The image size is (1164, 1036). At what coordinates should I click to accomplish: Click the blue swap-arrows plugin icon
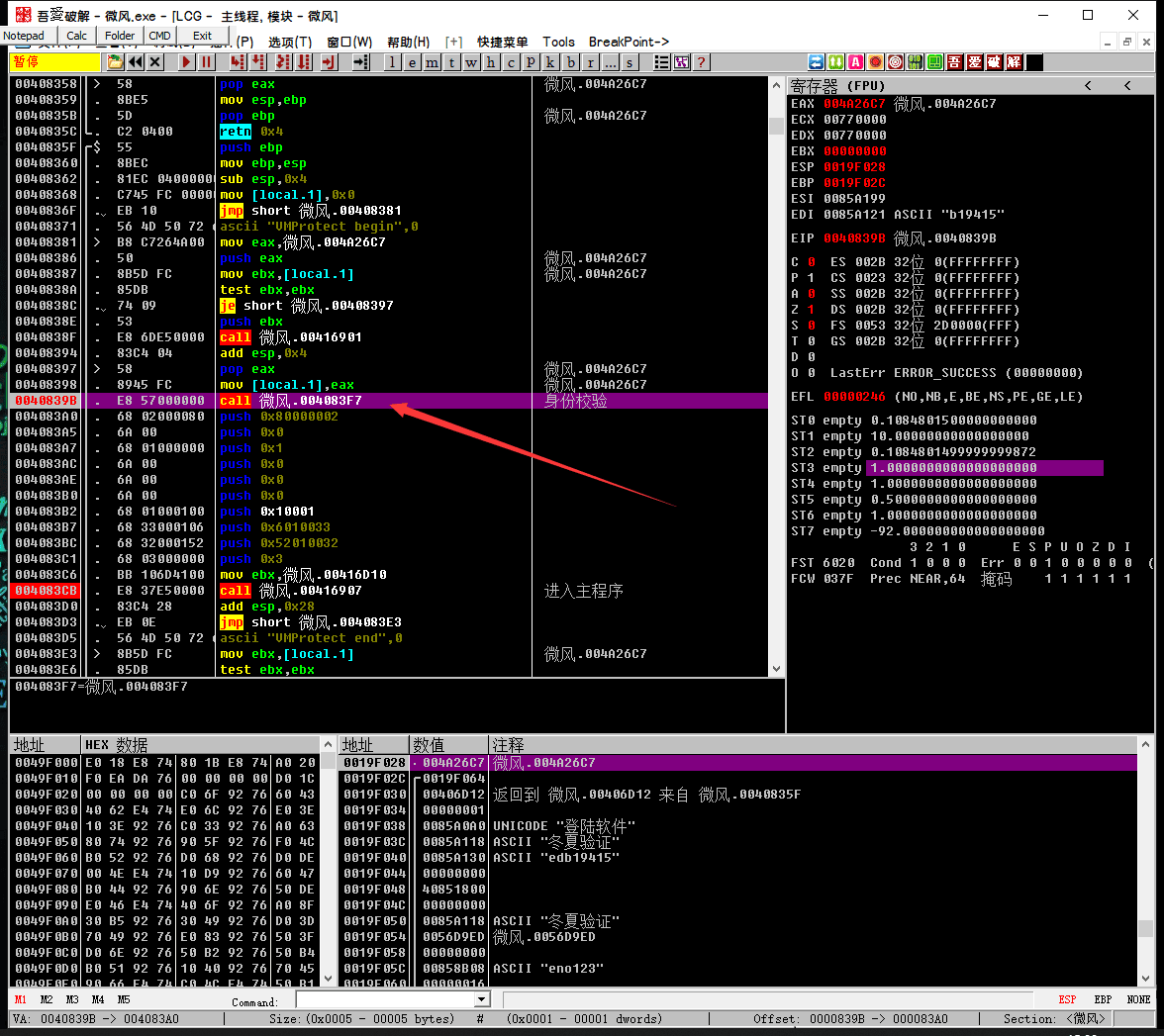point(816,62)
